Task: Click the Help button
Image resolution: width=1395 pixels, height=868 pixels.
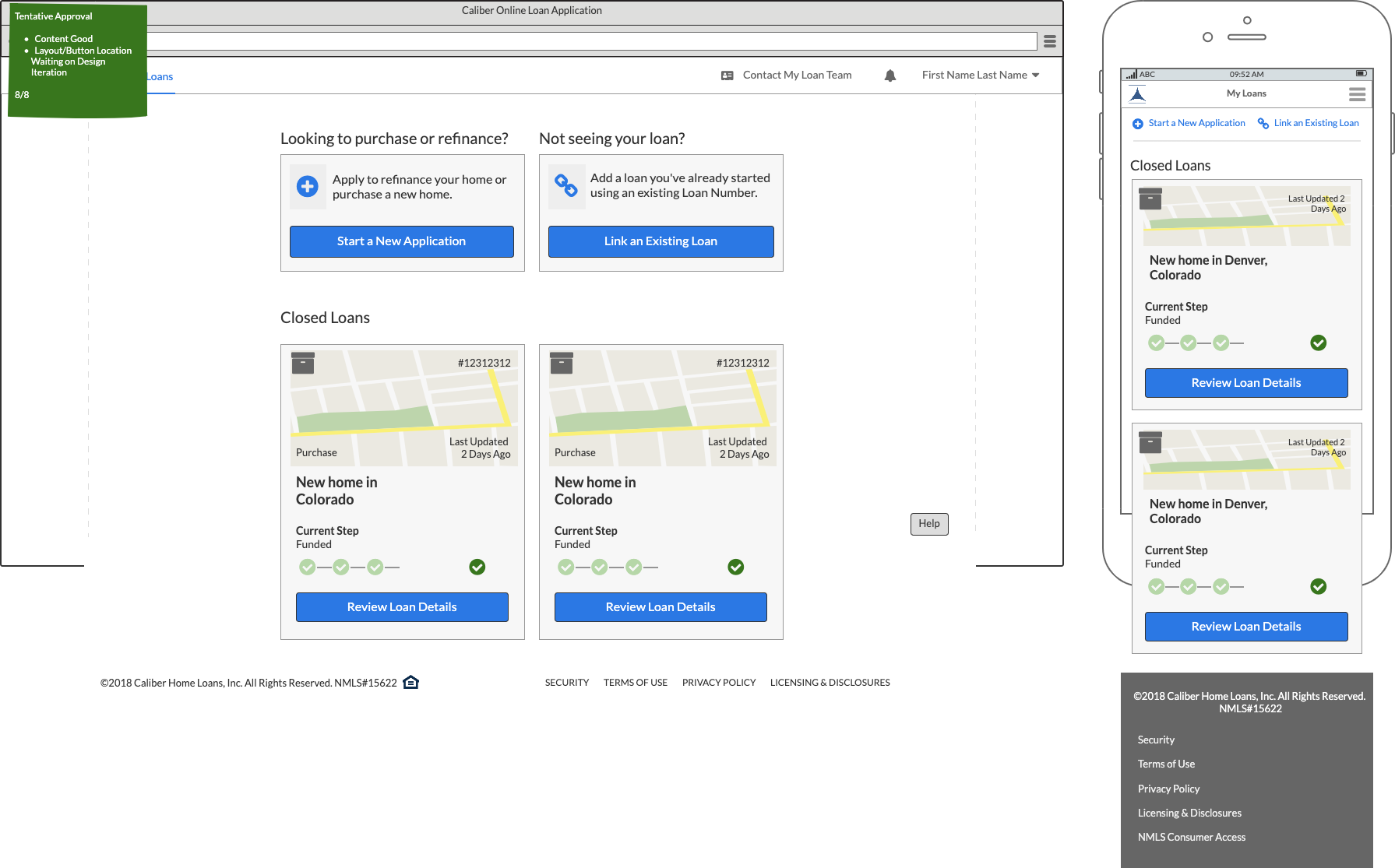Action: [x=928, y=524]
